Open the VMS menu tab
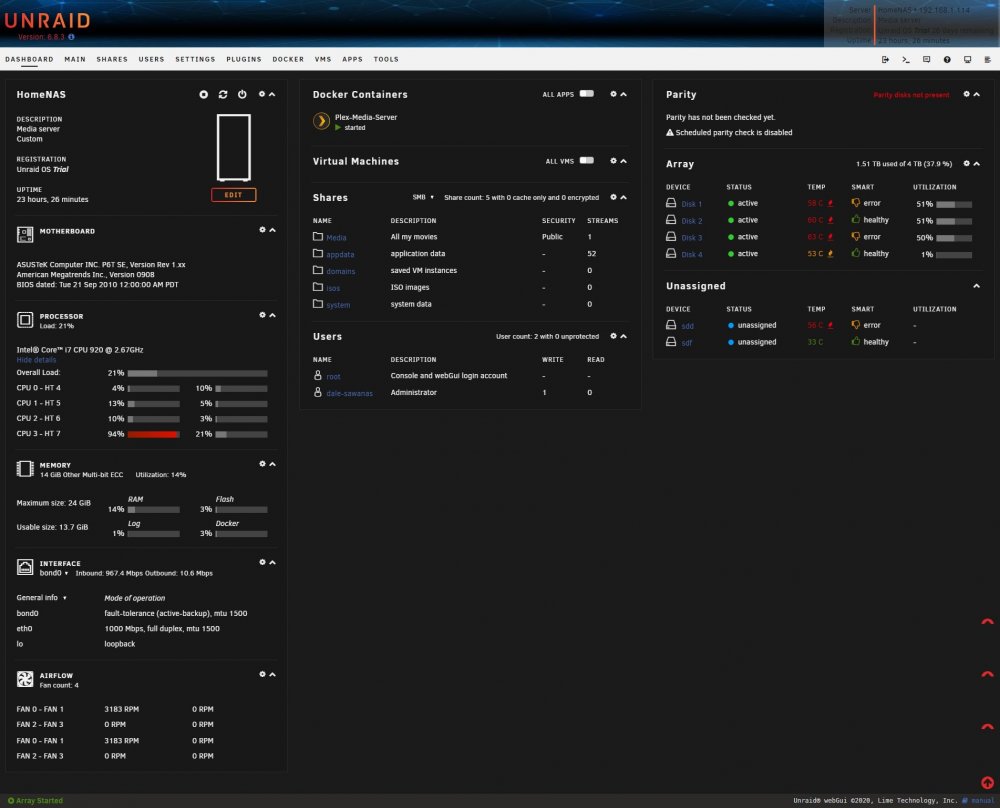Image resolution: width=1000 pixels, height=808 pixels. 323,59
